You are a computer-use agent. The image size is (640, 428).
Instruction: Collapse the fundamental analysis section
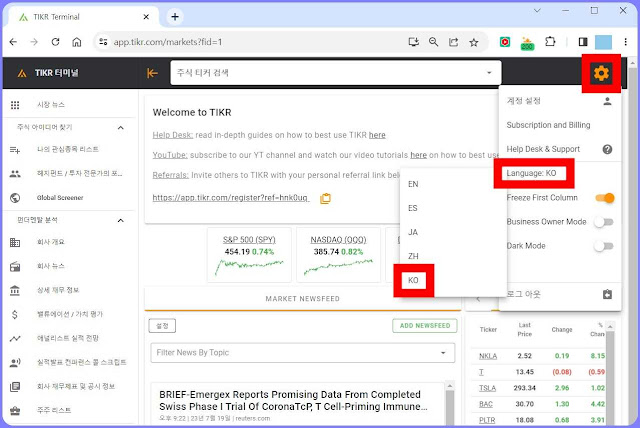120,220
